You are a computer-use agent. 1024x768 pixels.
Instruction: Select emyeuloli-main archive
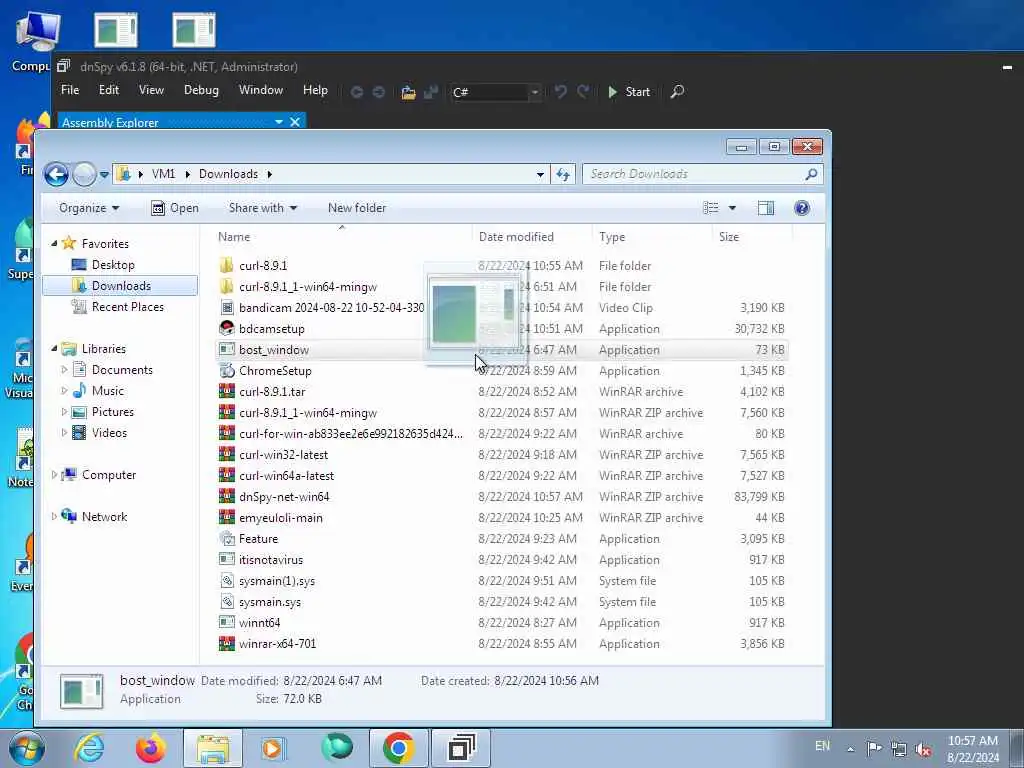click(x=281, y=518)
